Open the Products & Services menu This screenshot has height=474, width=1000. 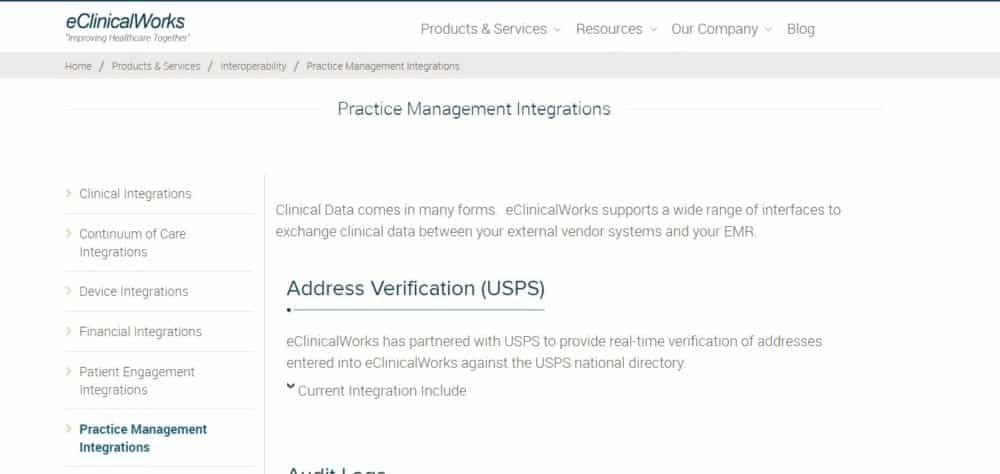tap(483, 29)
